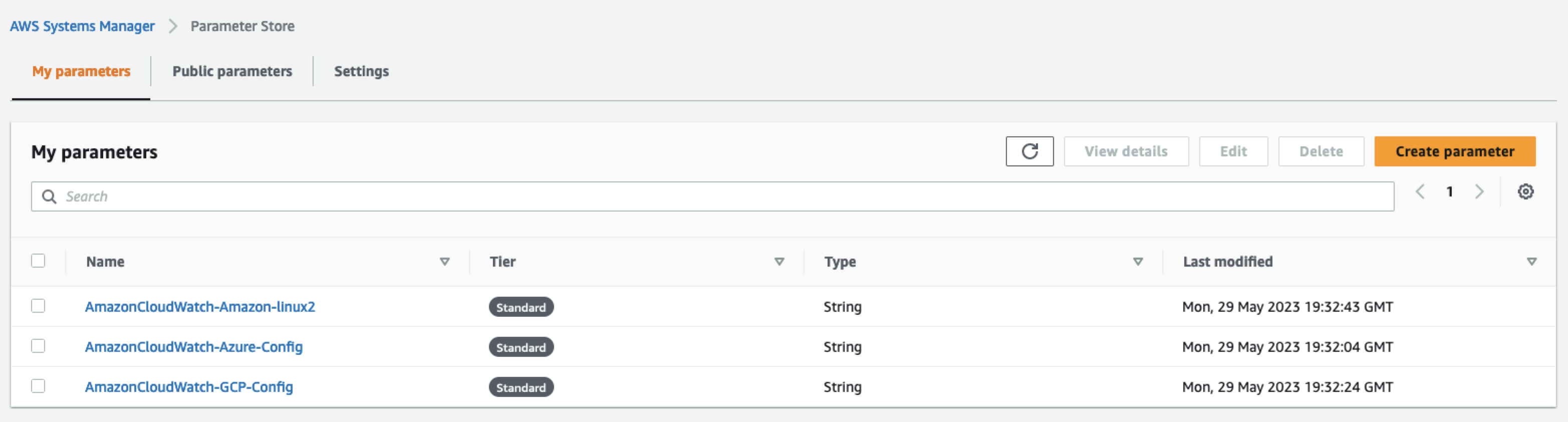Open the table preferences gear icon
Viewport: 1568px width, 422px height.
(x=1526, y=192)
